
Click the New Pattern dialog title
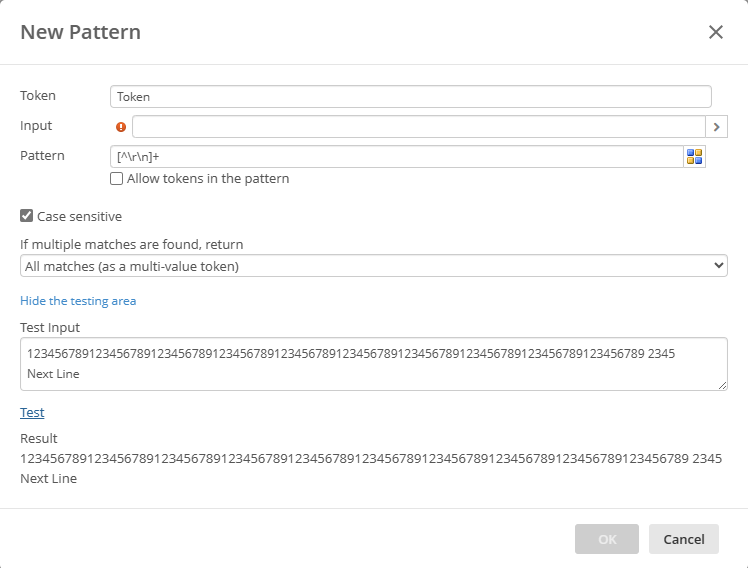81,32
